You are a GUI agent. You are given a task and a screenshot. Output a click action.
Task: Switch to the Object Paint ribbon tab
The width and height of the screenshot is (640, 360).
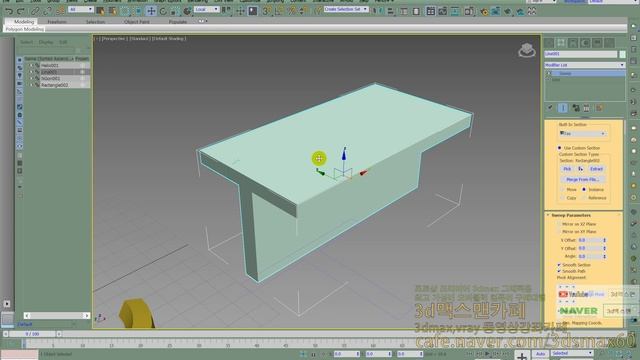137,22
